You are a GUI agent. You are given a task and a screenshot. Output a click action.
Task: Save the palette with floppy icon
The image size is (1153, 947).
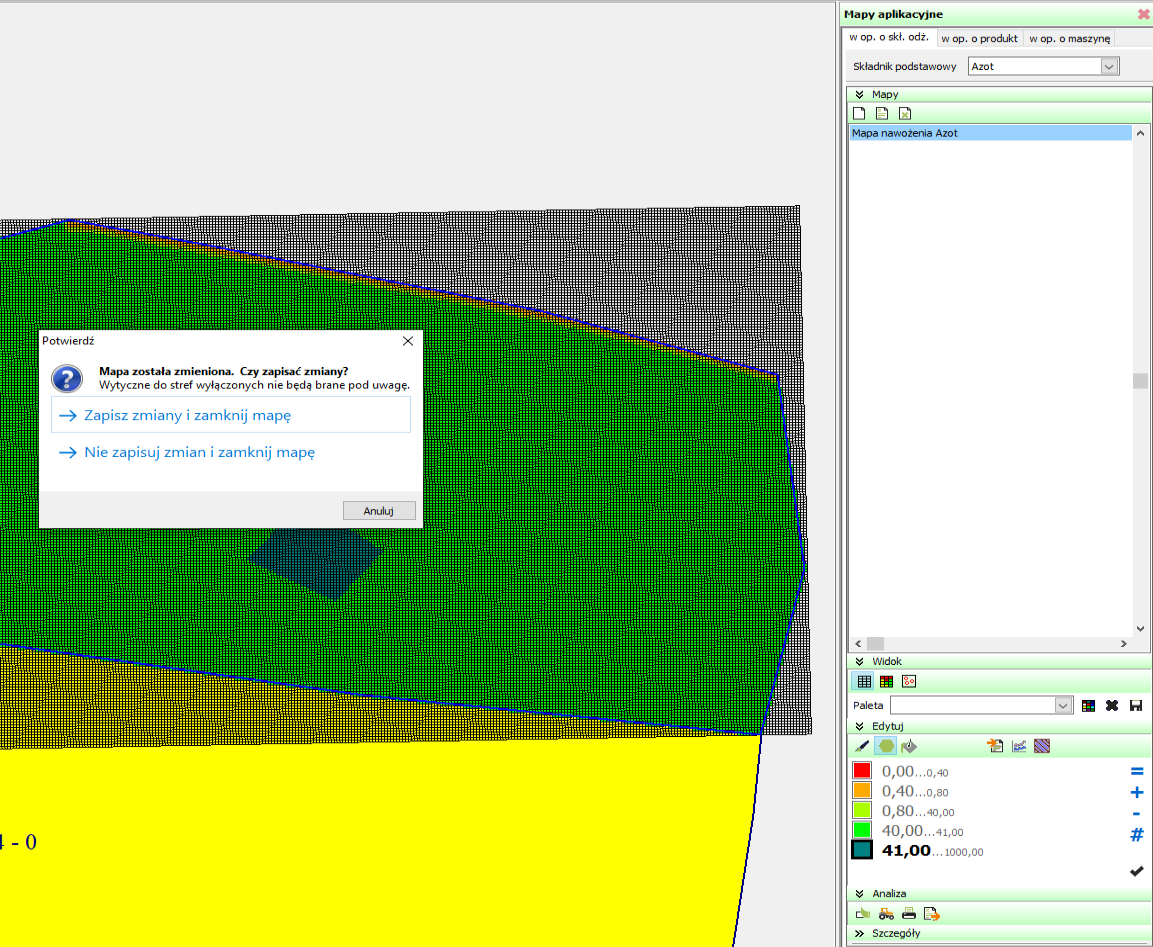1136,706
